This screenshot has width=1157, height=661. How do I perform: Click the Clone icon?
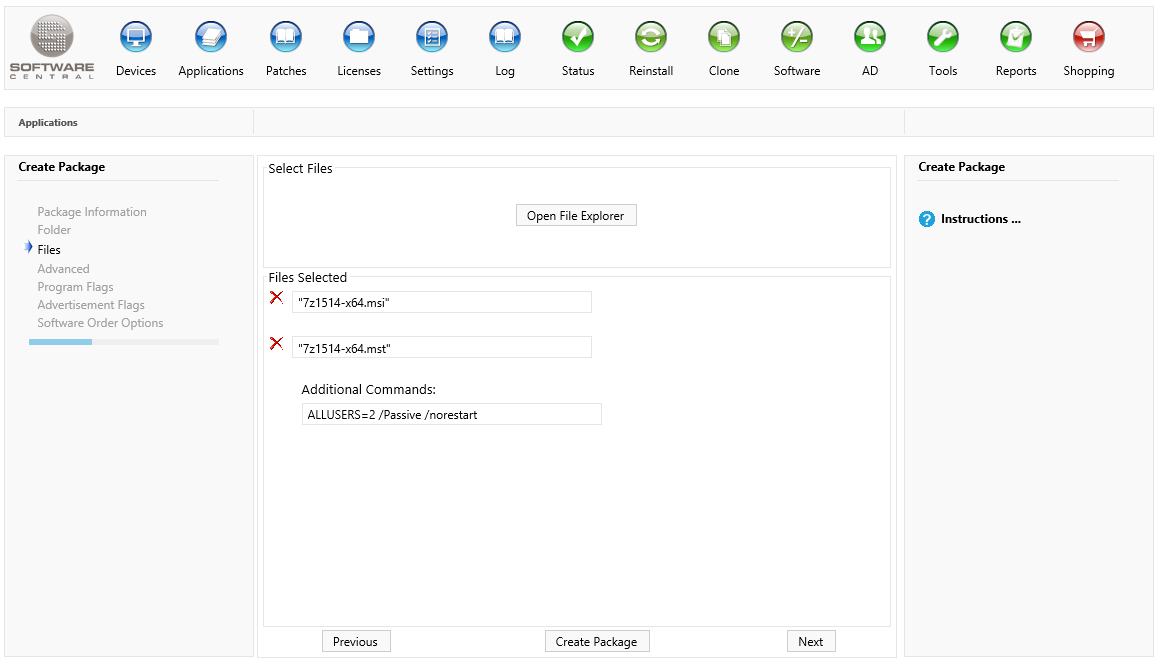coord(724,38)
